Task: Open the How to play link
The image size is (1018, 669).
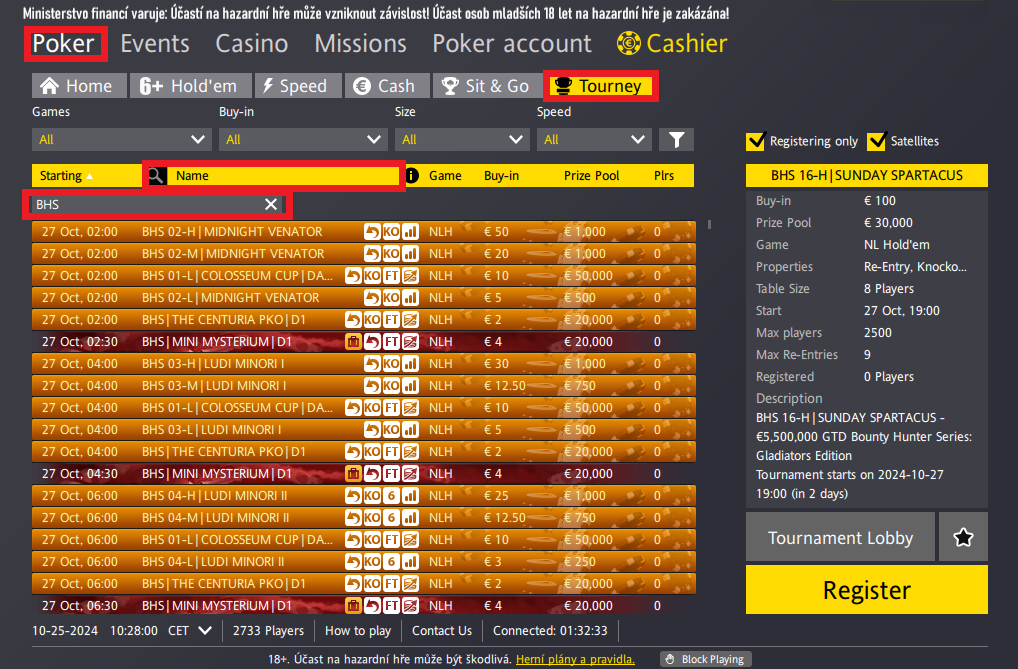Action: pyautogui.click(x=358, y=631)
